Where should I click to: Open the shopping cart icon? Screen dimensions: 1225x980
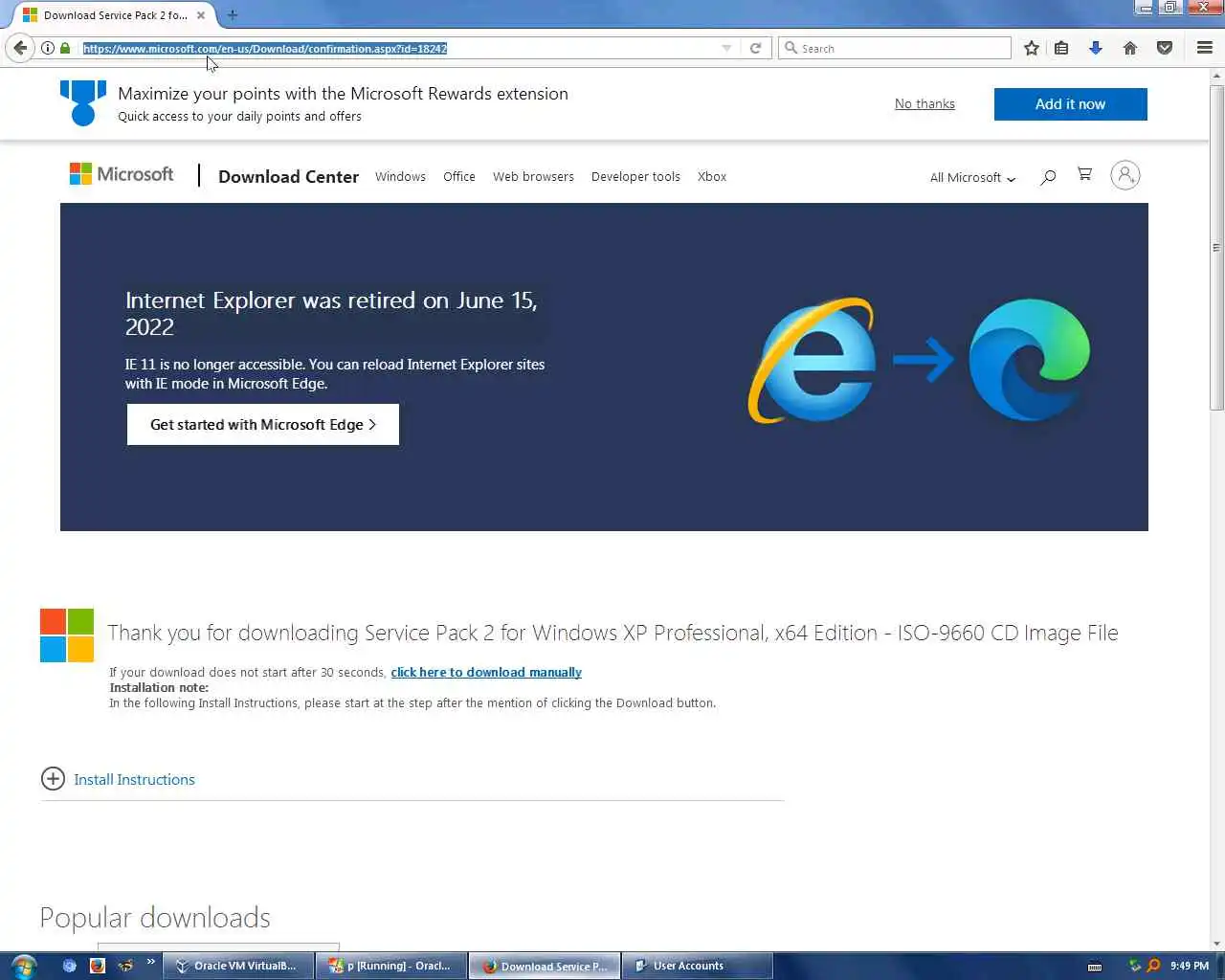pyautogui.click(x=1084, y=174)
